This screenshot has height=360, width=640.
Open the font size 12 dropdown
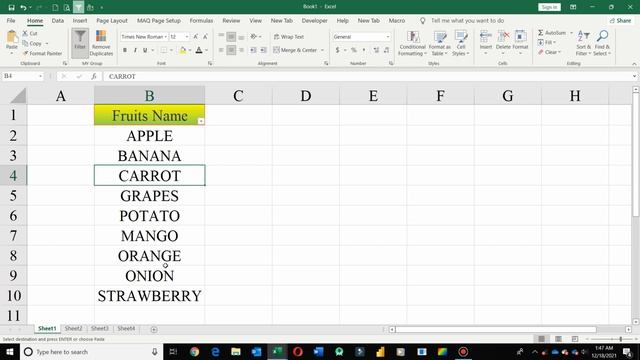187,37
